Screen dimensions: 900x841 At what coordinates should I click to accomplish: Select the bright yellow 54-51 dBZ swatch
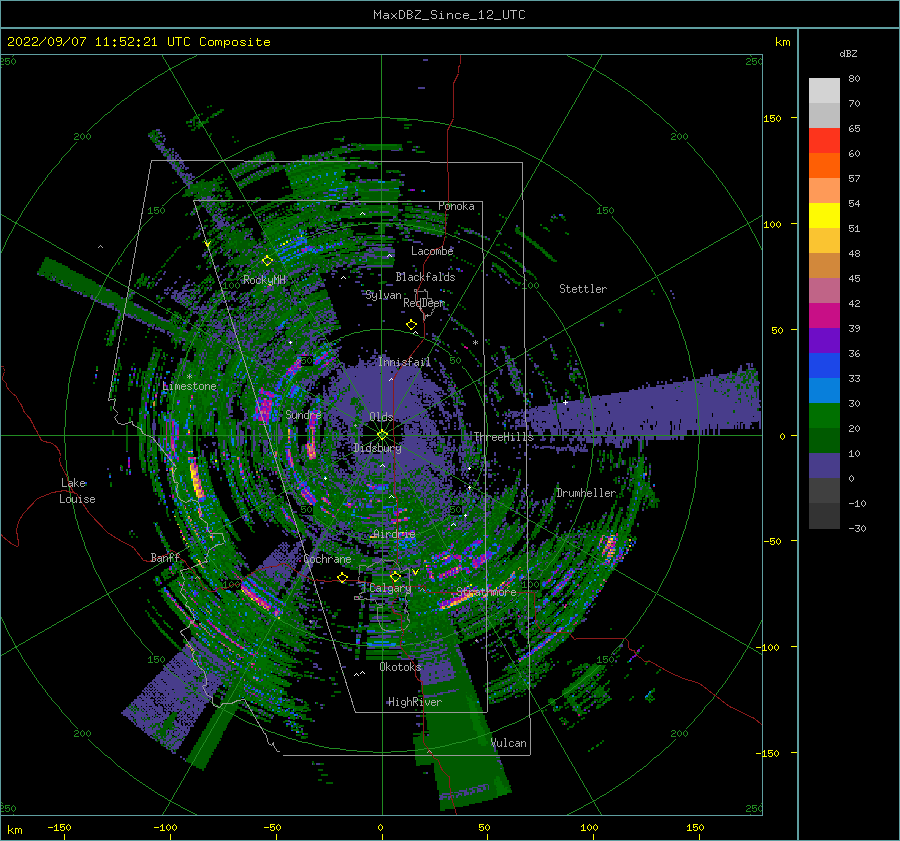point(824,215)
